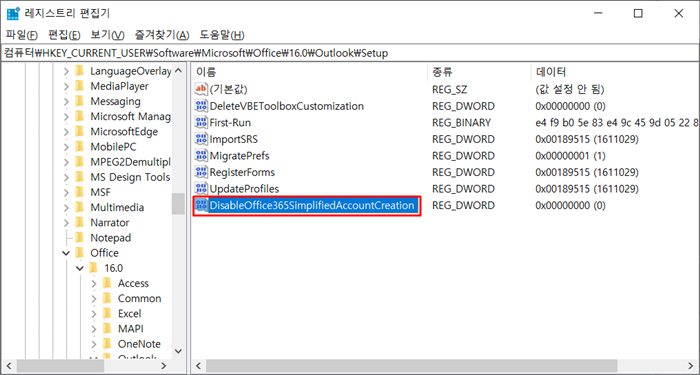Viewport: 700px width, 375px height.
Task: Click the 0x00000001 (1) data cell
Action: coord(571,156)
